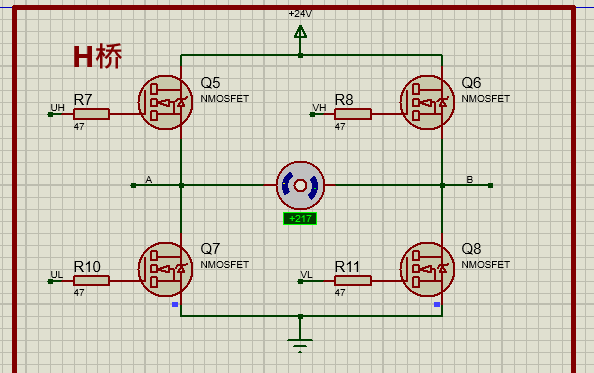Click the blue marker near Q7 source
Viewport: 594px width, 373px height.
[175, 304]
